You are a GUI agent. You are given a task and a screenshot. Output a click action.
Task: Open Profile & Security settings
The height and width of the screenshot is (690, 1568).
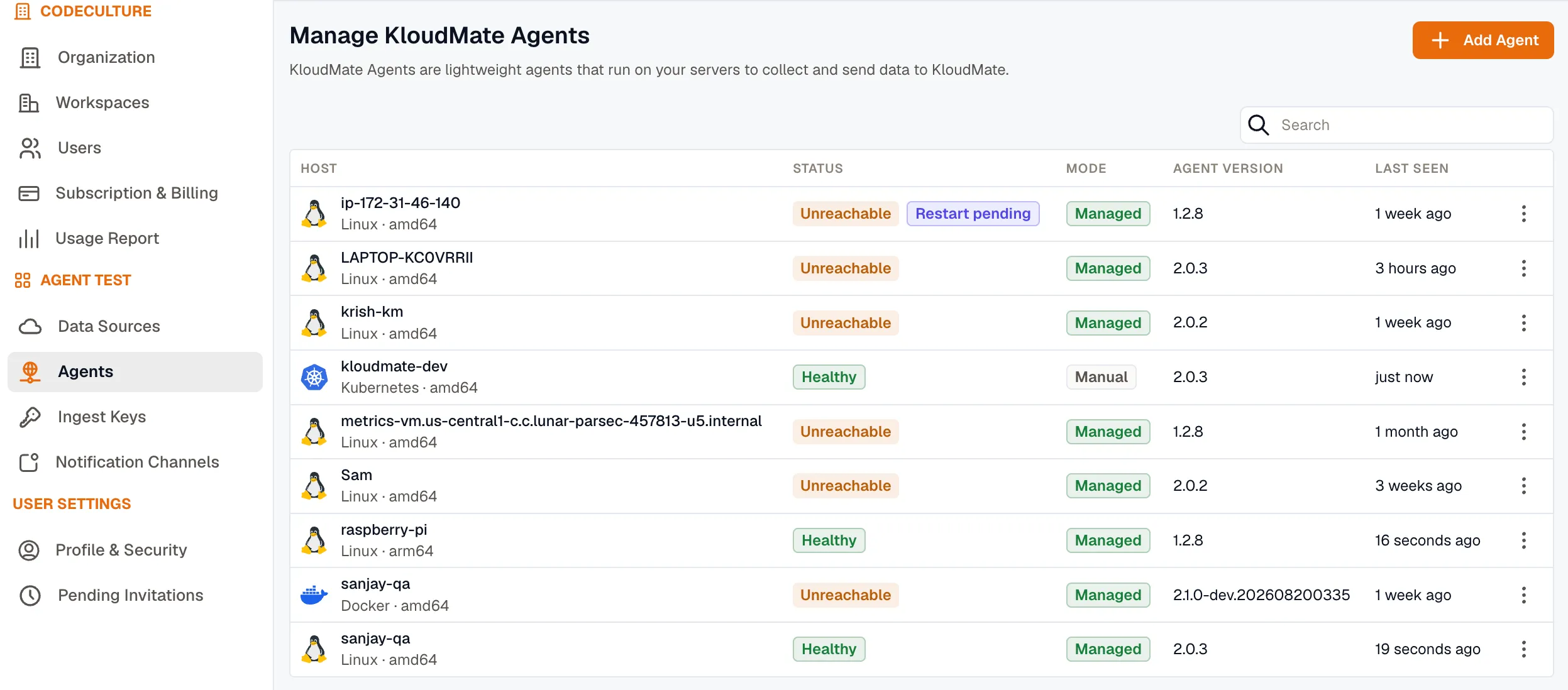click(135, 550)
